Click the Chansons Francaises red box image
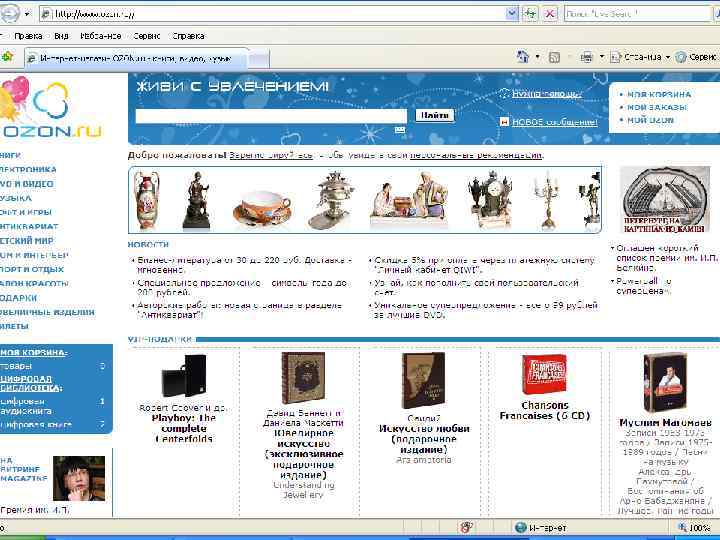The width and height of the screenshot is (720, 540). point(545,374)
